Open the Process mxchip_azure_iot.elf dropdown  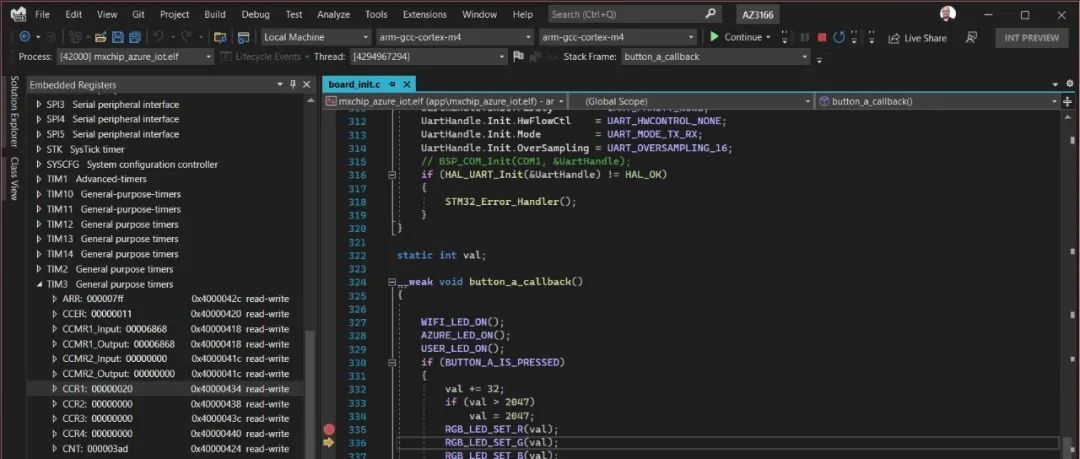point(136,57)
